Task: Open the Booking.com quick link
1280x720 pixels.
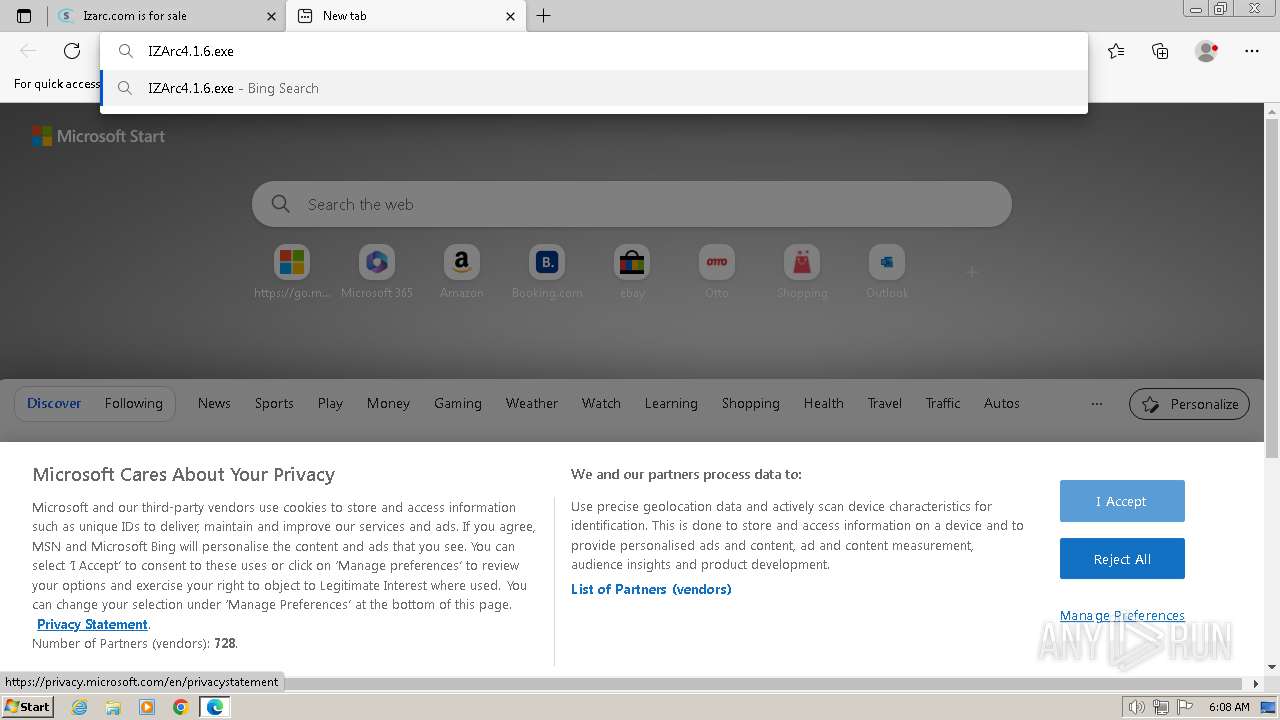Action: pyautogui.click(x=547, y=272)
